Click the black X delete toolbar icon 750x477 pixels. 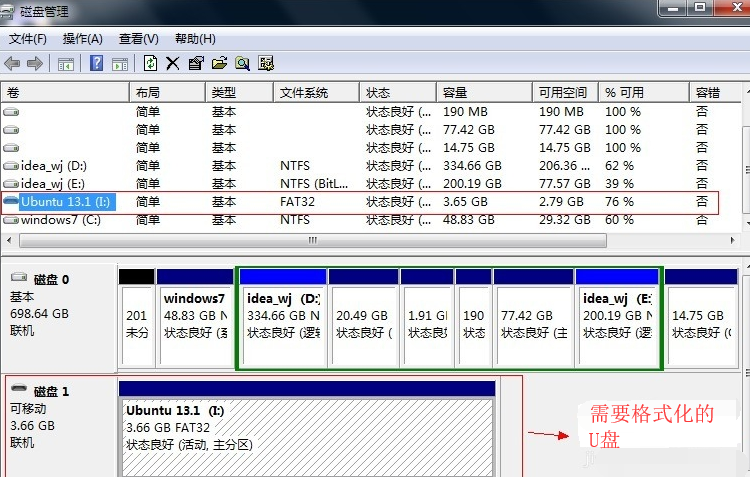(172, 64)
